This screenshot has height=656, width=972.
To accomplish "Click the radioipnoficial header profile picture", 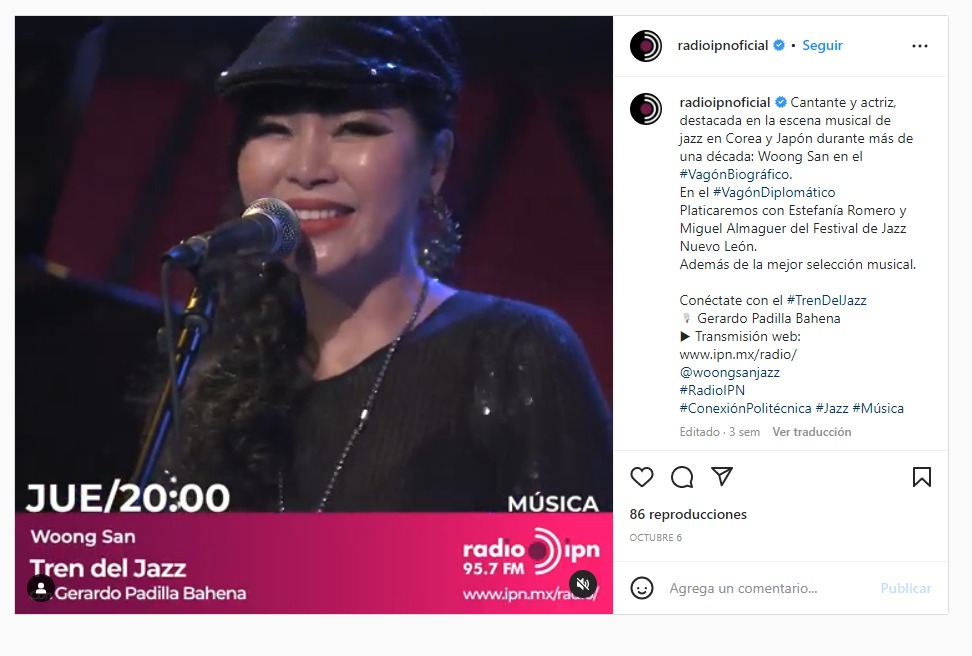I will 646,46.
